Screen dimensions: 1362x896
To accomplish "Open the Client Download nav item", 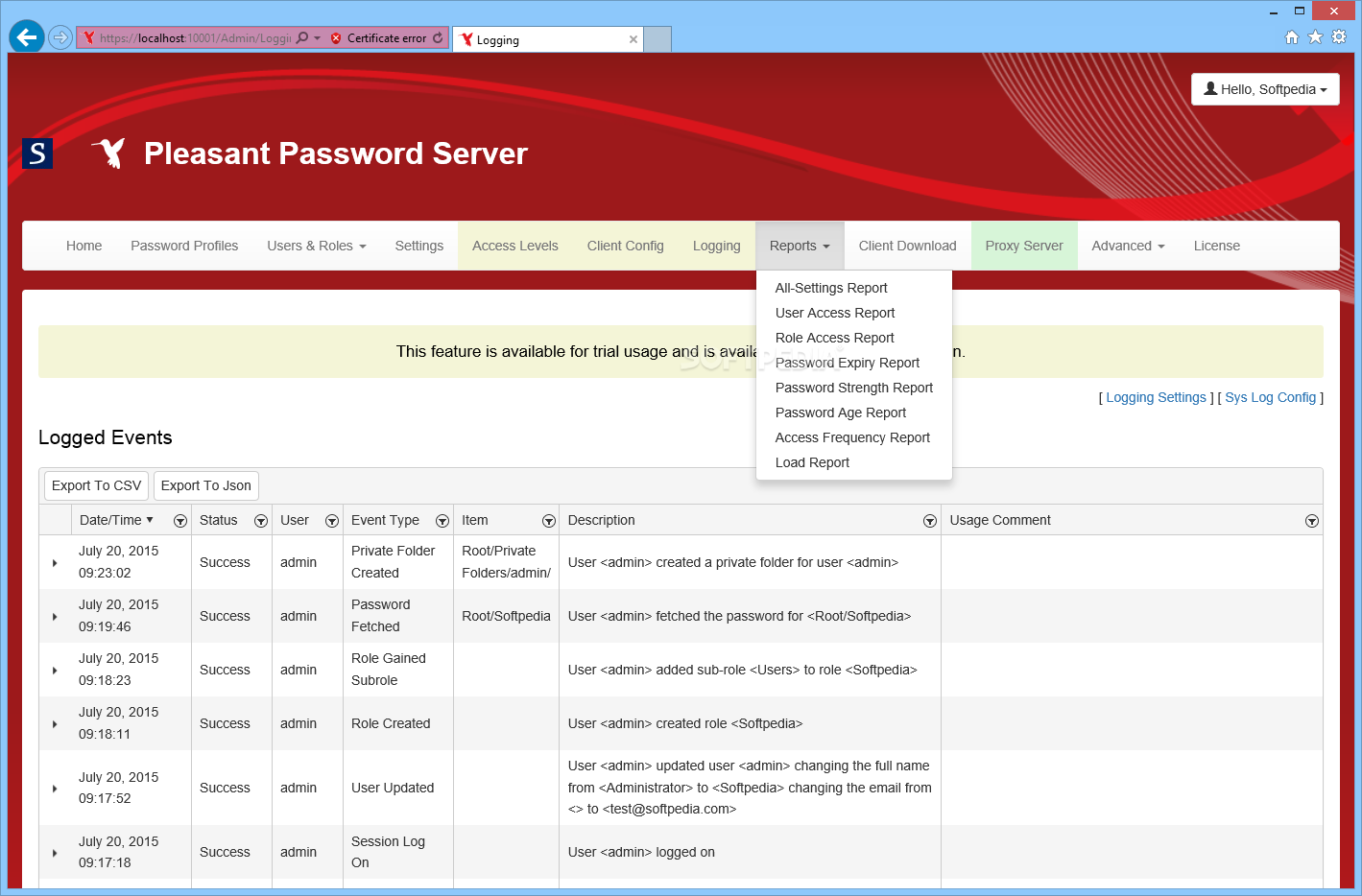I will (x=908, y=246).
